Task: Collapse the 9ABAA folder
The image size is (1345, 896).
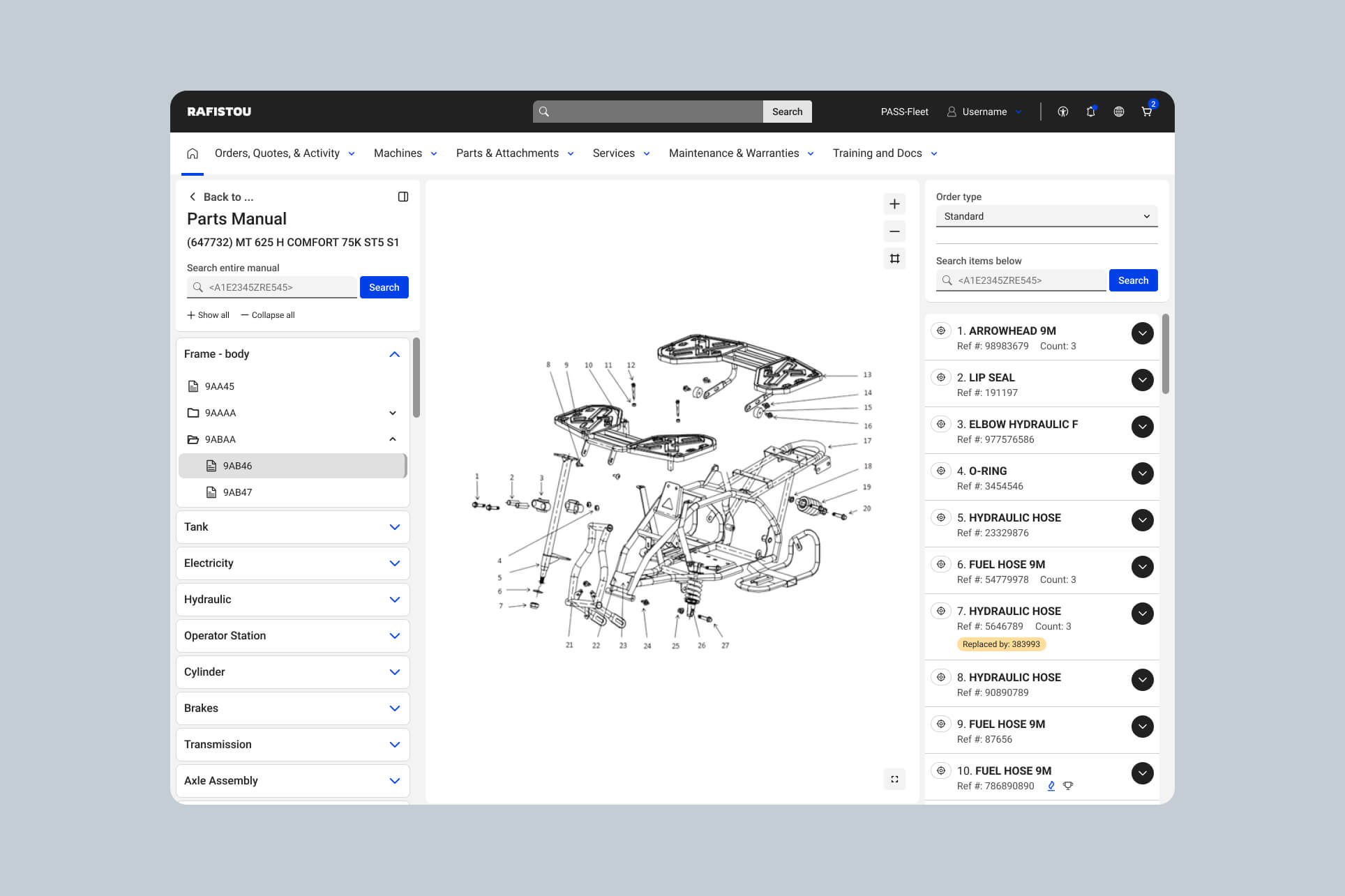Action: tap(393, 439)
